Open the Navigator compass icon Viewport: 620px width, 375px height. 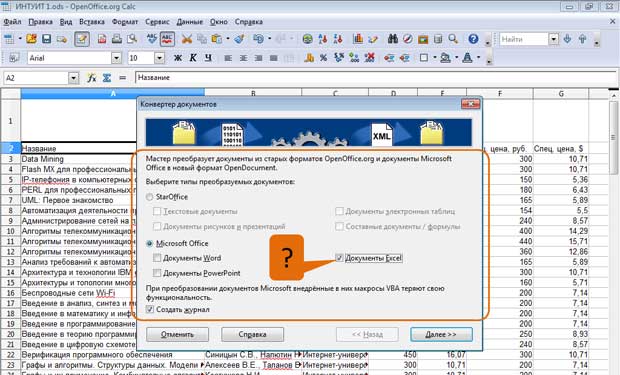point(408,39)
